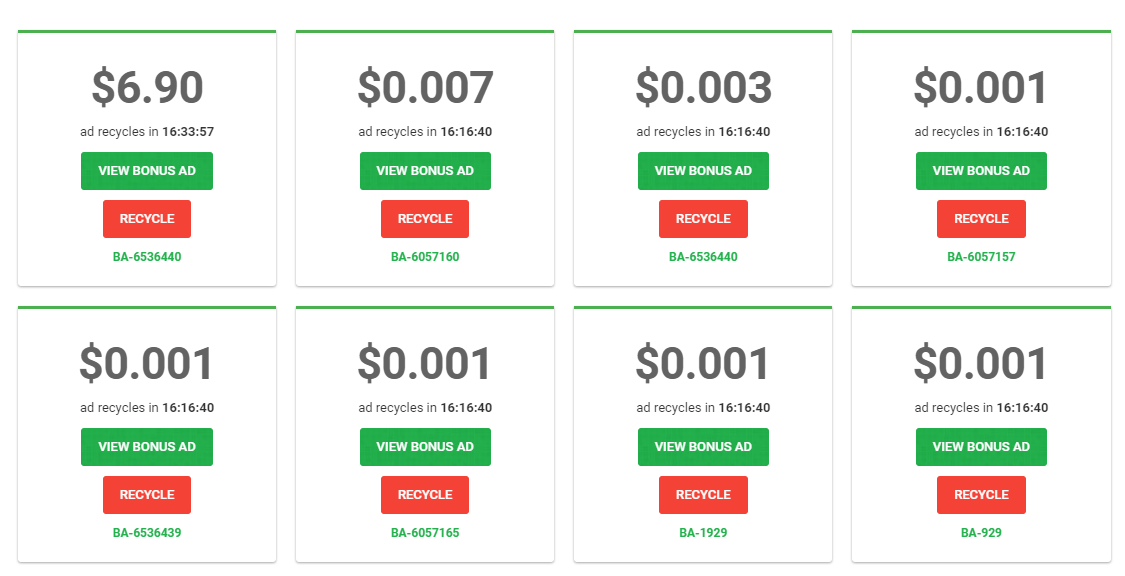Recycle the ad labeled BA-1929
The image size is (1125, 576).
coord(703,495)
